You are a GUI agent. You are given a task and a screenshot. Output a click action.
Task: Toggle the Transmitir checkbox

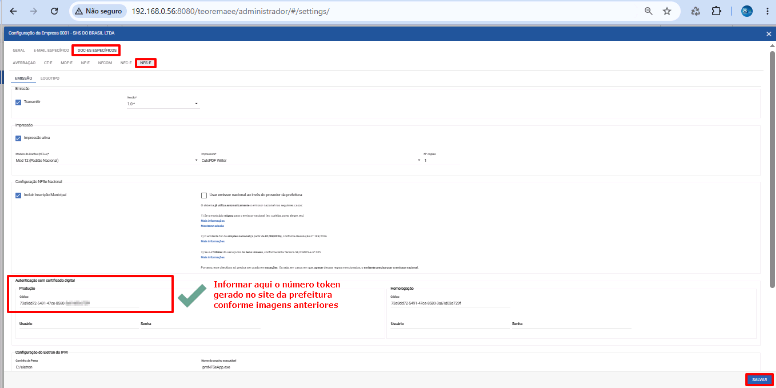pos(18,101)
